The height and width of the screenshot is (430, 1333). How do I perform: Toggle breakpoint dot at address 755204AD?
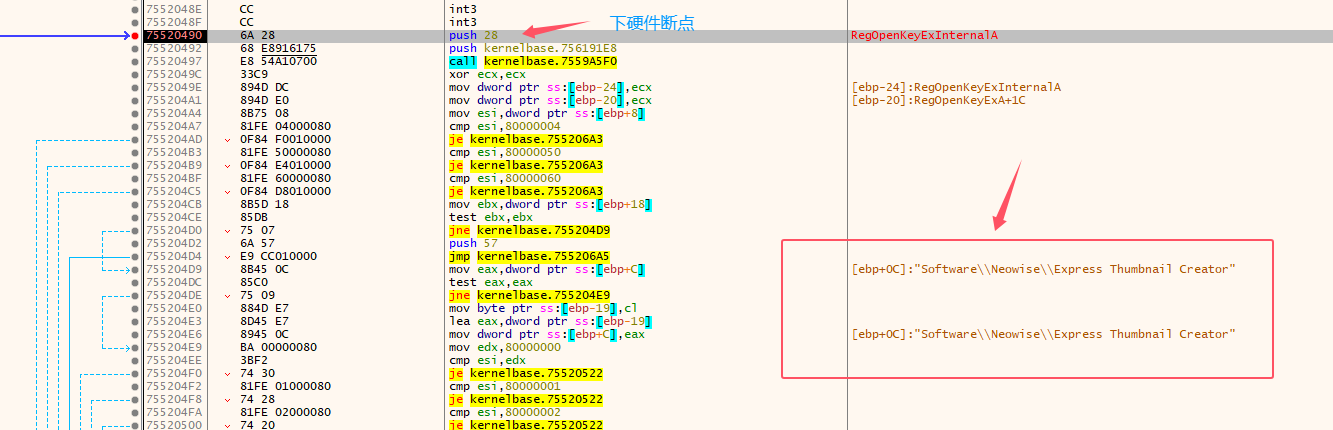tap(135, 140)
